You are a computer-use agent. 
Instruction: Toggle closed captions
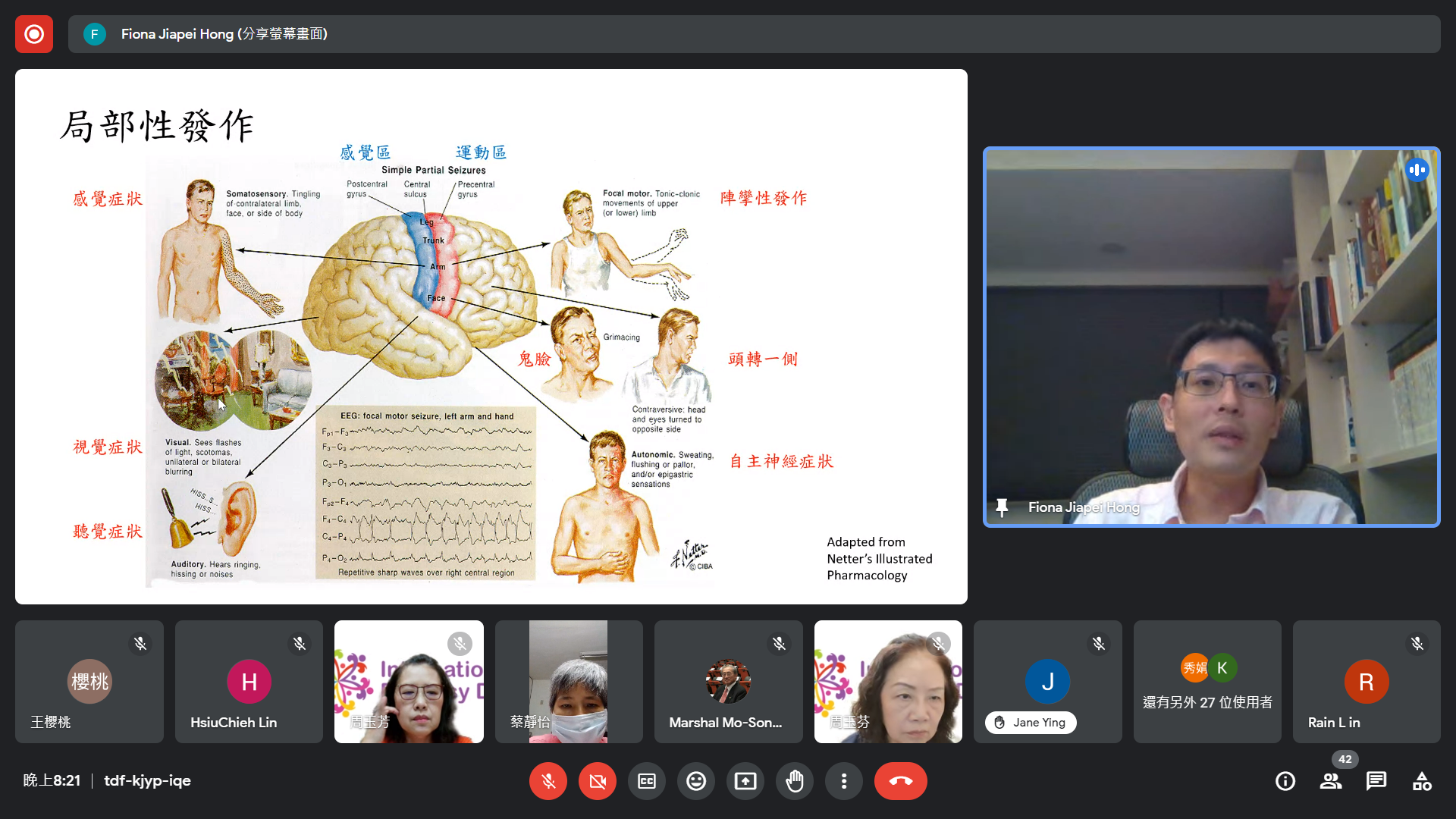click(x=647, y=781)
